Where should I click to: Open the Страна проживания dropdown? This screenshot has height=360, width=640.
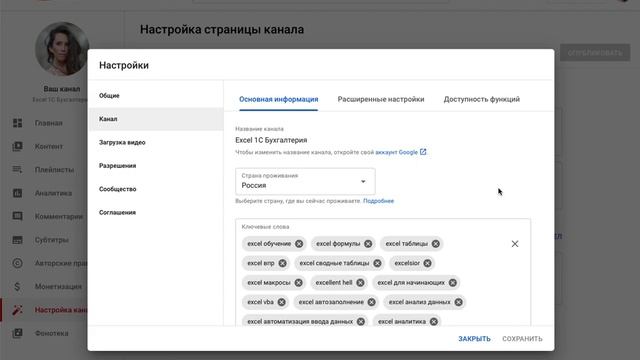pos(305,181)
